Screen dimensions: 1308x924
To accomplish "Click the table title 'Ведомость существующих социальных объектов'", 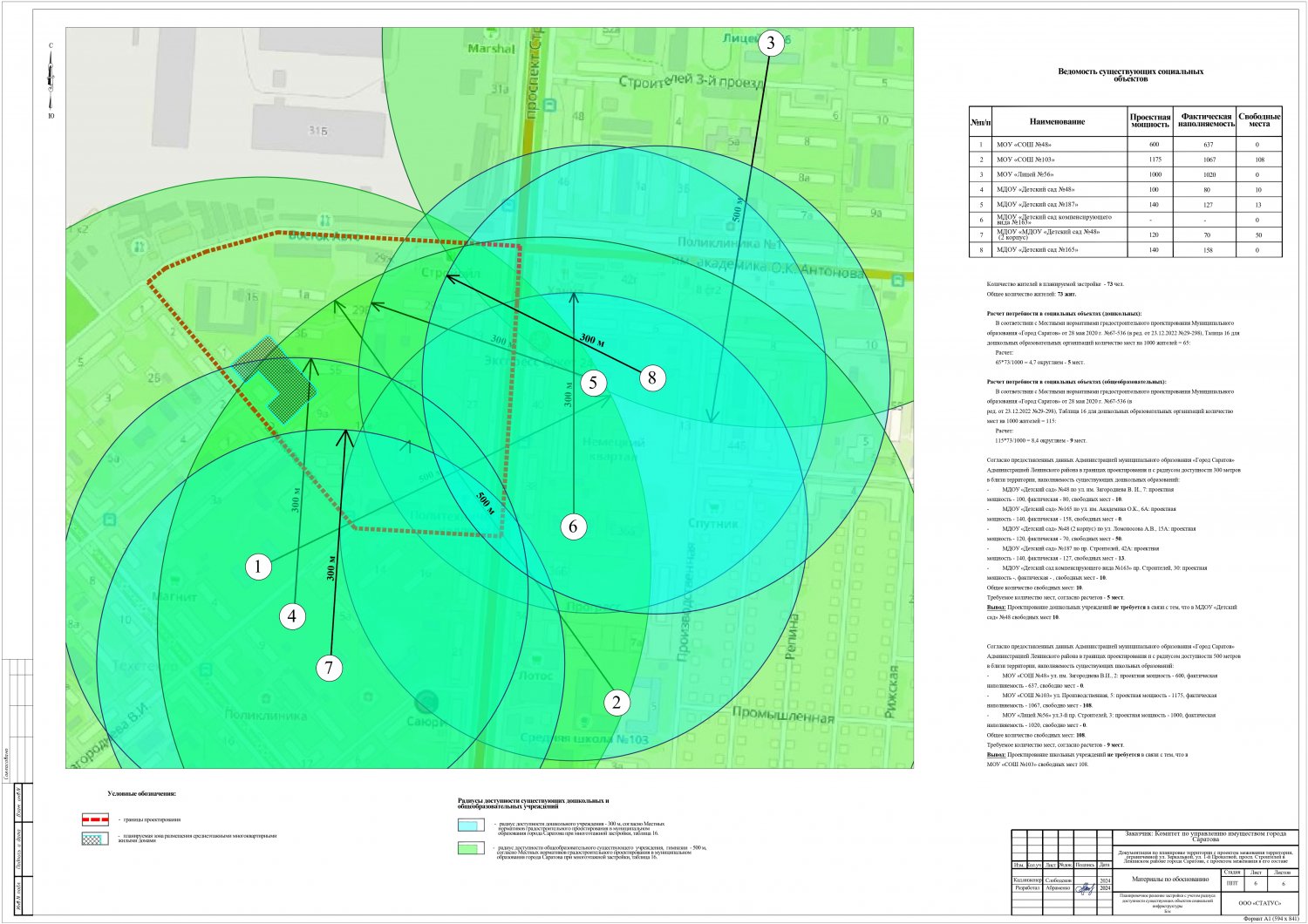I will point(1130,75).
